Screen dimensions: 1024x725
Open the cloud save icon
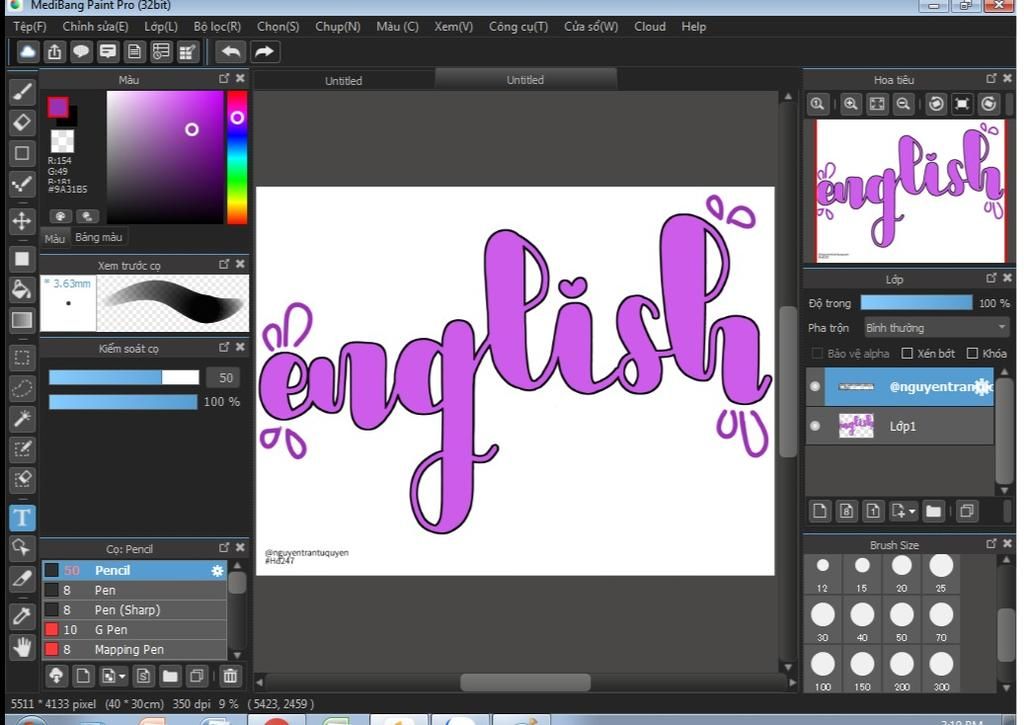[27, 52]
